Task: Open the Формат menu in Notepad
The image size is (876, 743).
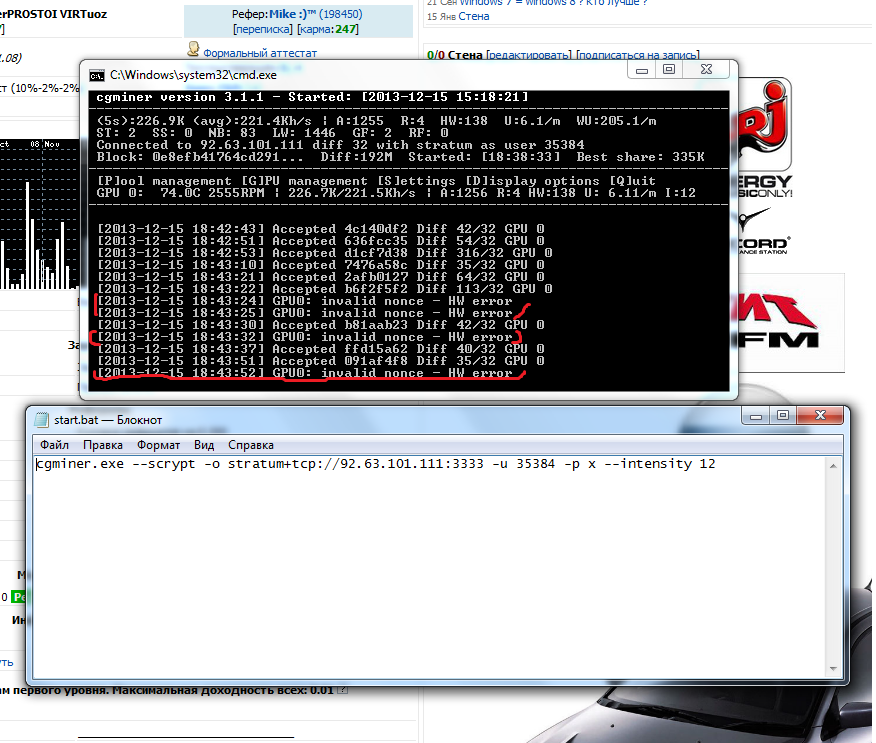Action: 158,444
